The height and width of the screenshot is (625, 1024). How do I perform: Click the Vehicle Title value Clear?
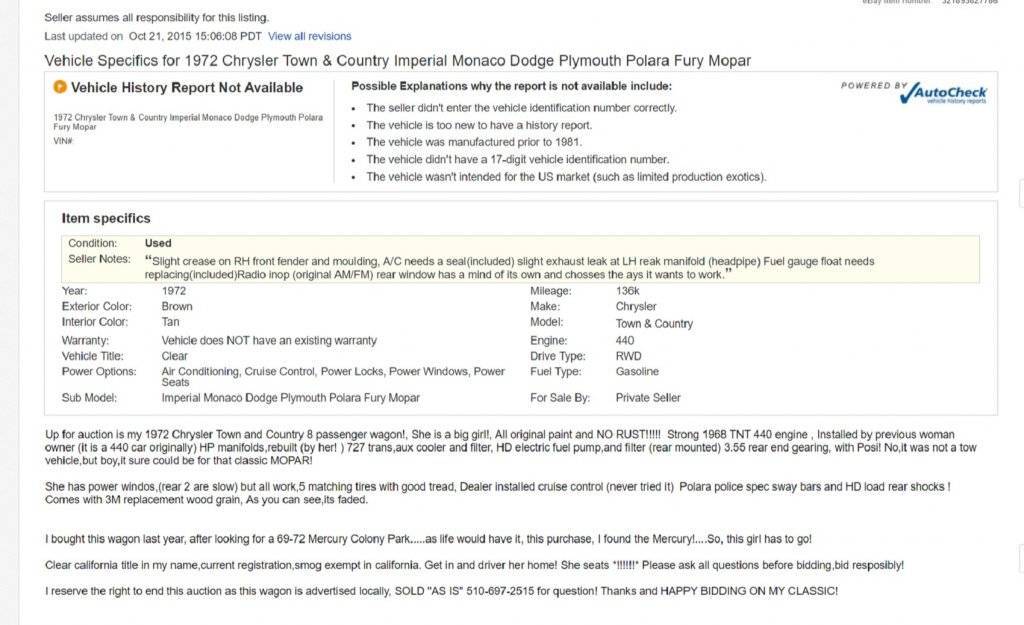click(x=175, y=356)
